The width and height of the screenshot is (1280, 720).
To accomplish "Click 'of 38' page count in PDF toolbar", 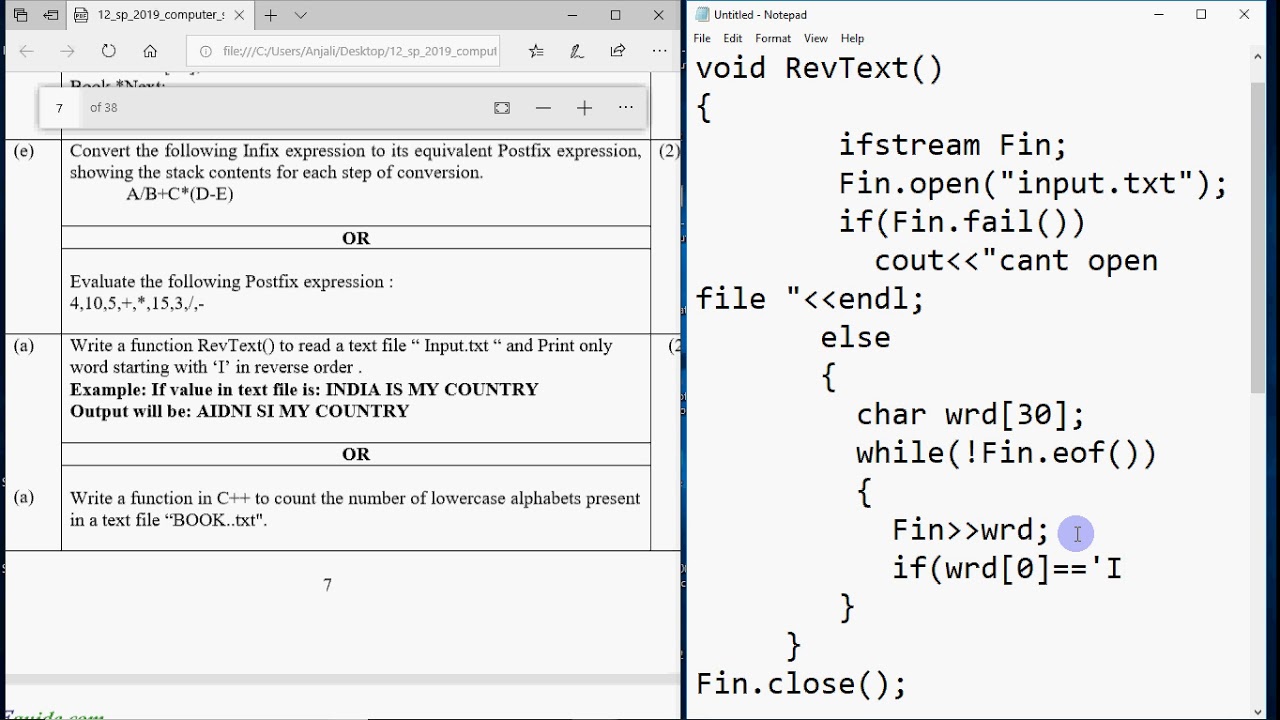I will (104, 108).
